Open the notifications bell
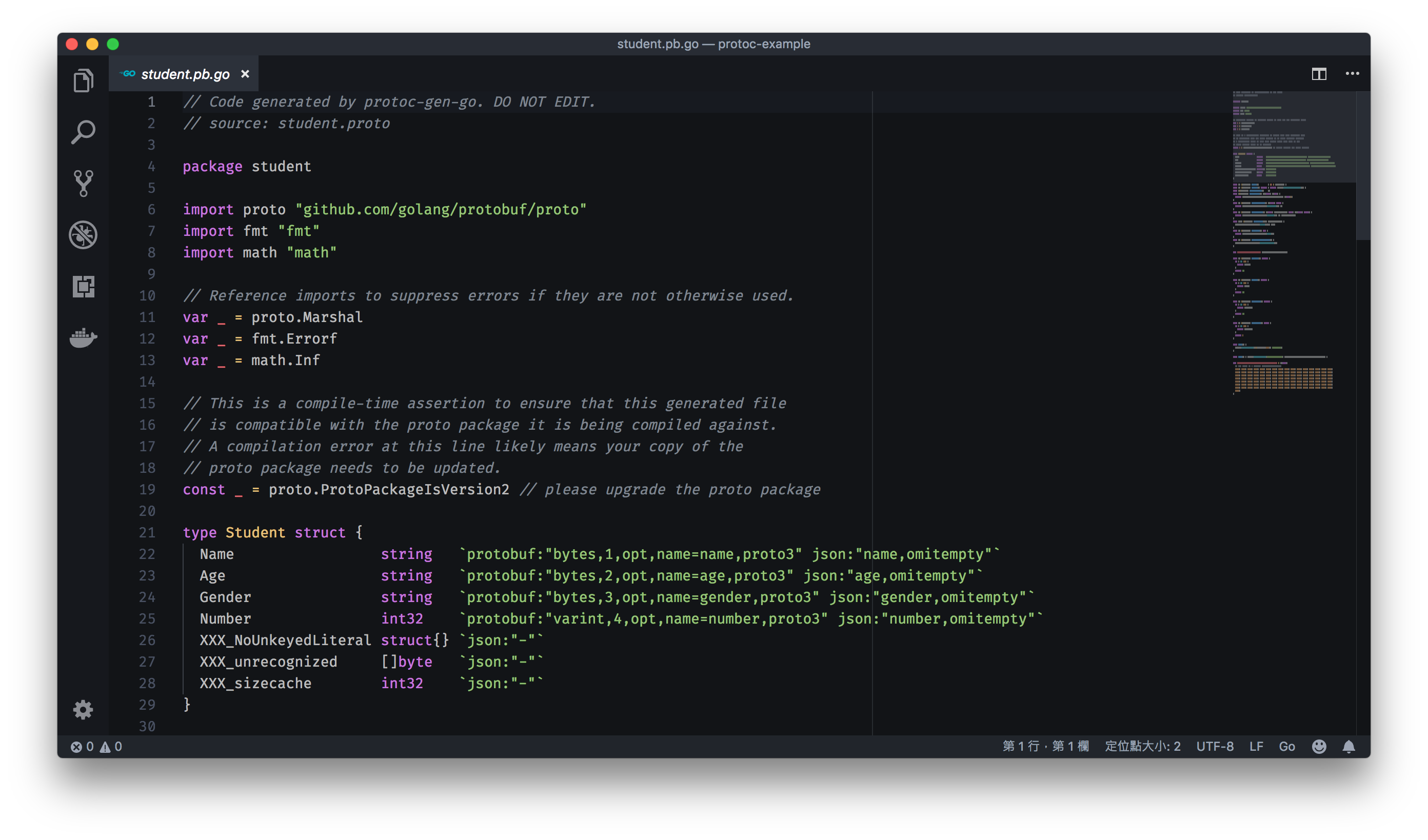 (1348, 747)
